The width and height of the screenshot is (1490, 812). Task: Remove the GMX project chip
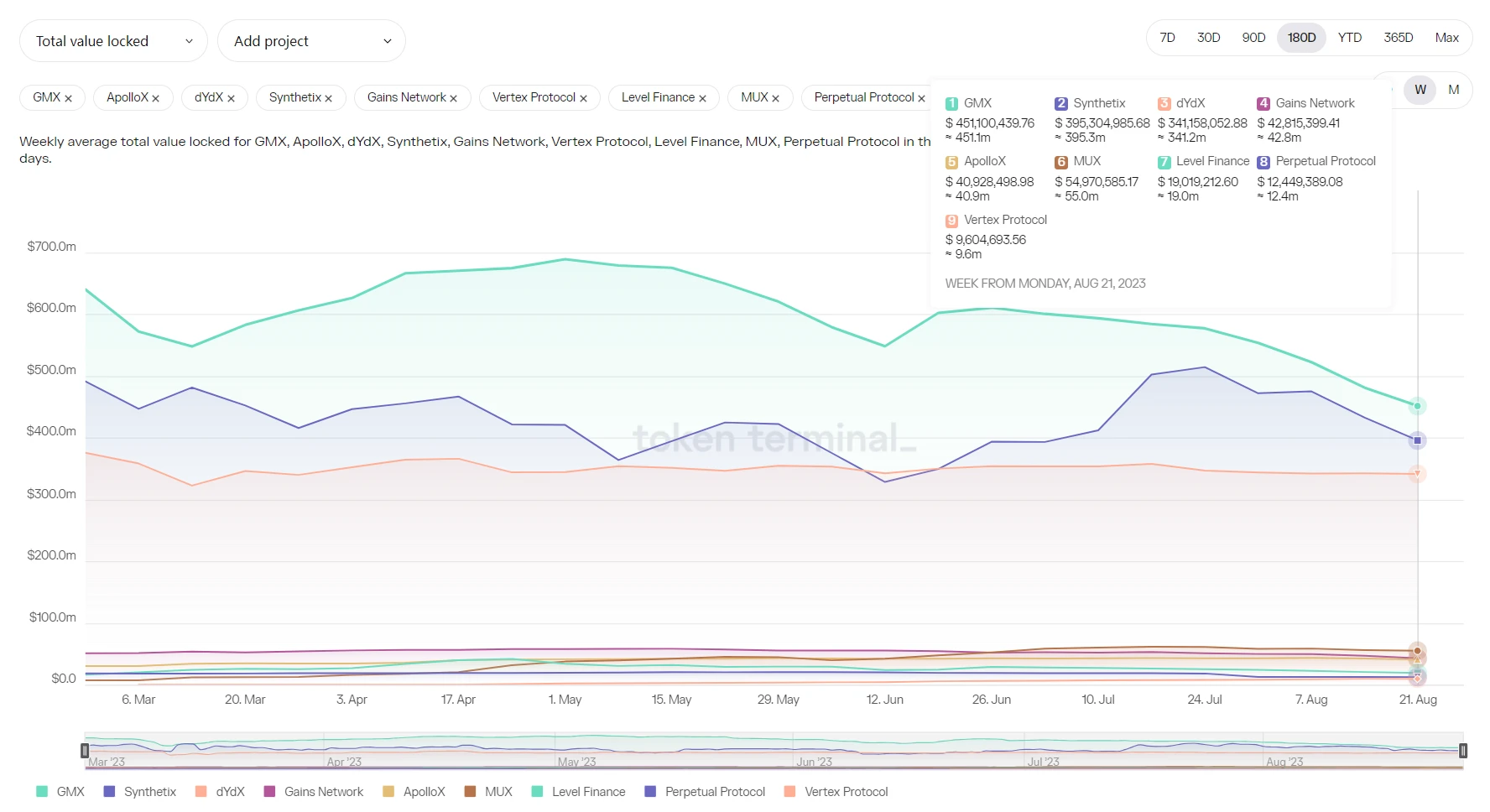pyautogui.click(x=68, y=98)
